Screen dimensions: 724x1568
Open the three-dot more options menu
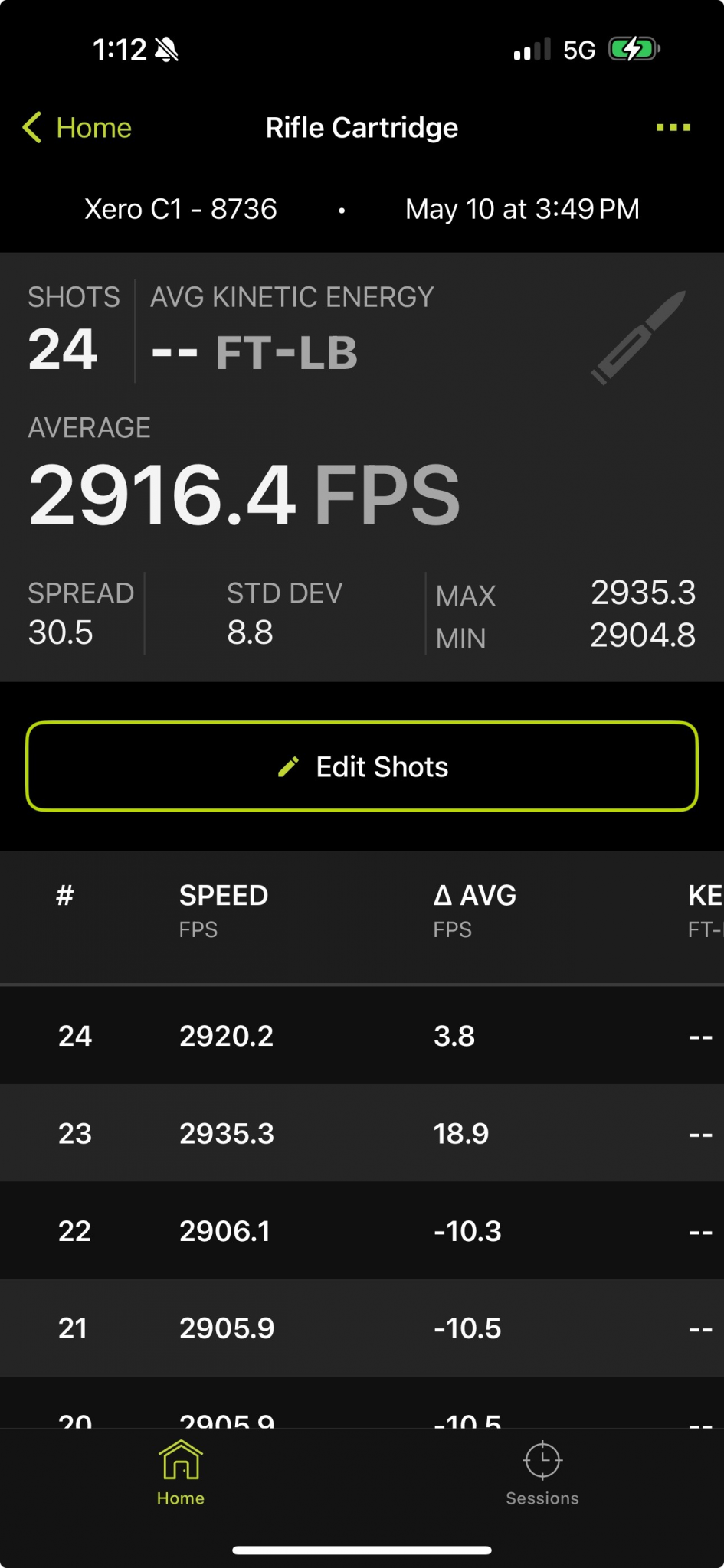(x=673, y=127)
